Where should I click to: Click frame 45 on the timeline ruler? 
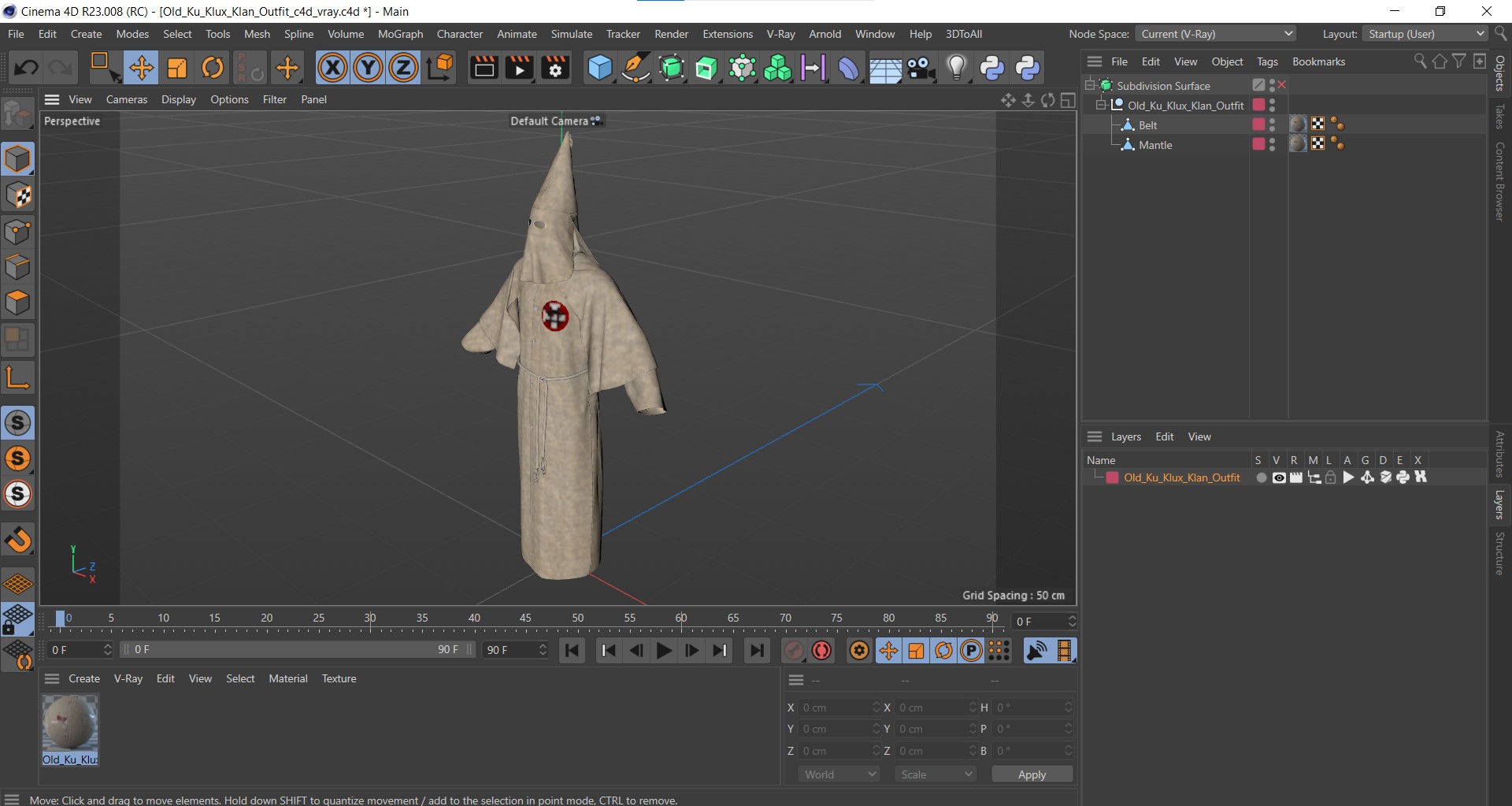click(x=525, y=618)
